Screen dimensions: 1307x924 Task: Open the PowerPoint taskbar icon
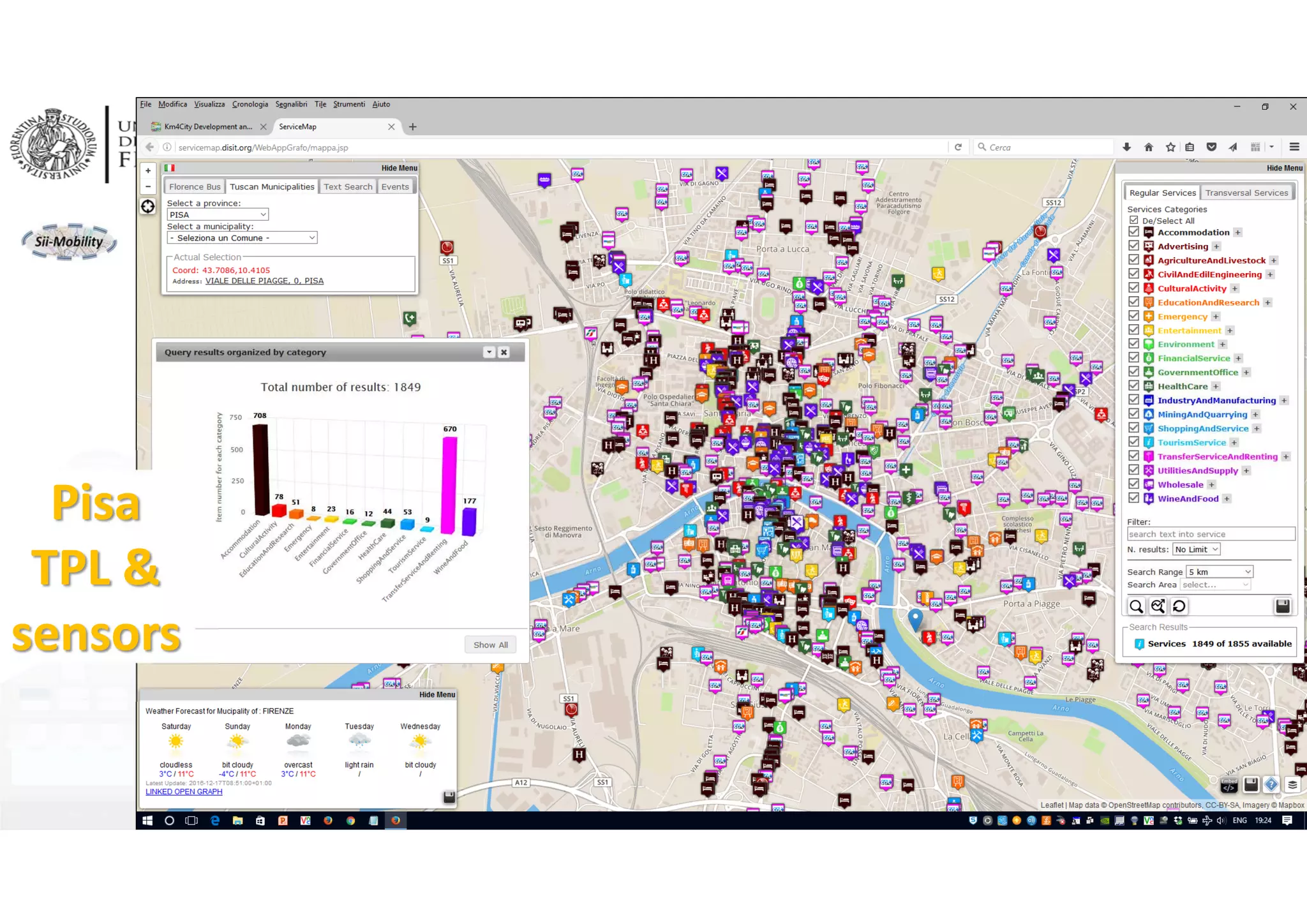coord(283,821)
